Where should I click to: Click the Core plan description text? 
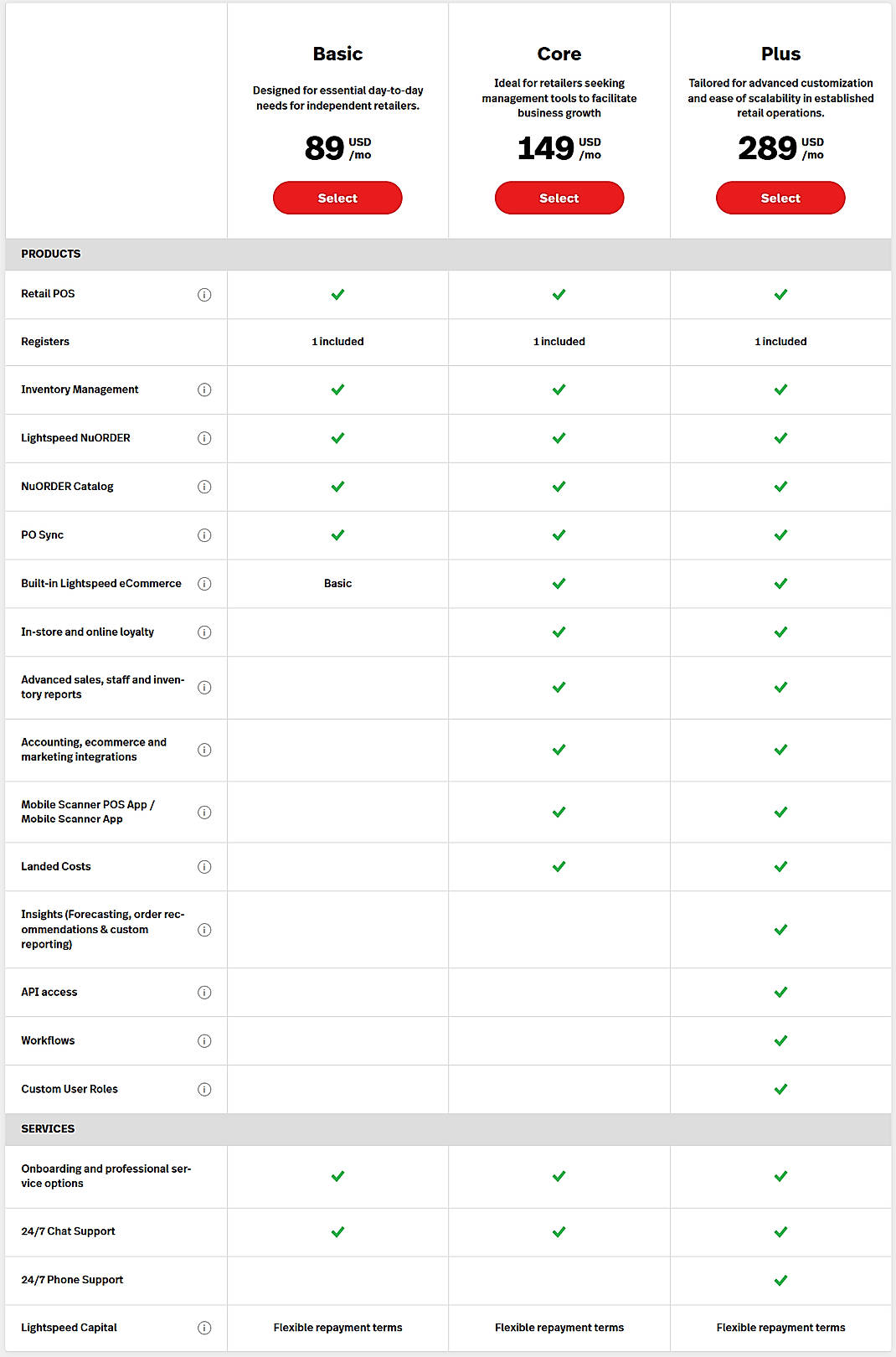click(x=559, y=98)
